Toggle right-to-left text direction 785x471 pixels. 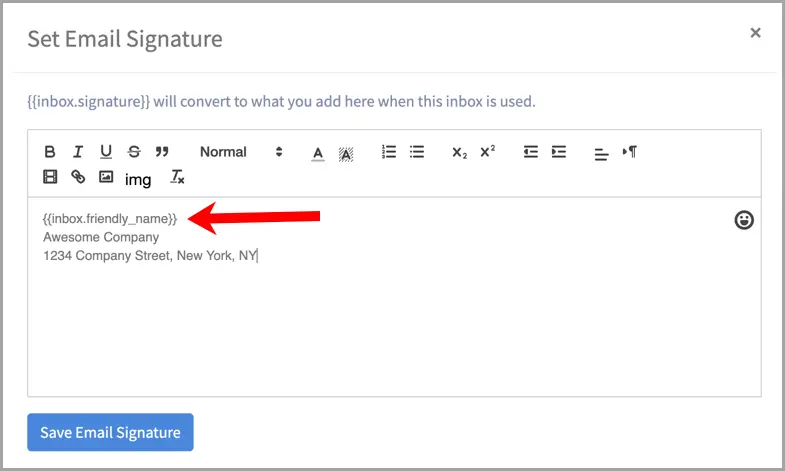coord(630,152)
